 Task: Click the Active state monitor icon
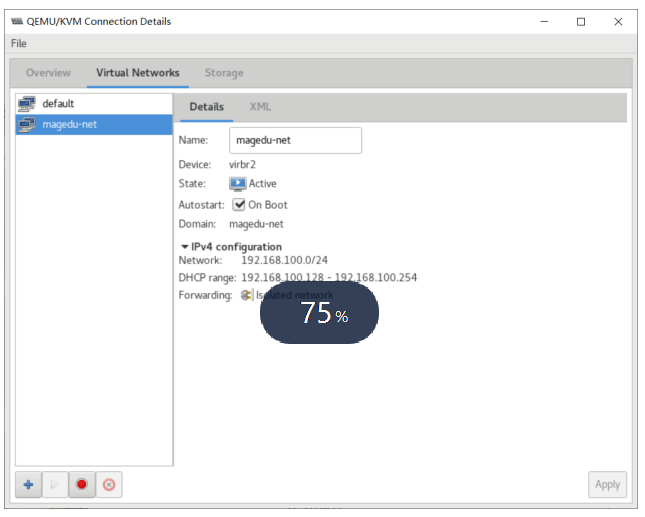[x=238, y=184]
